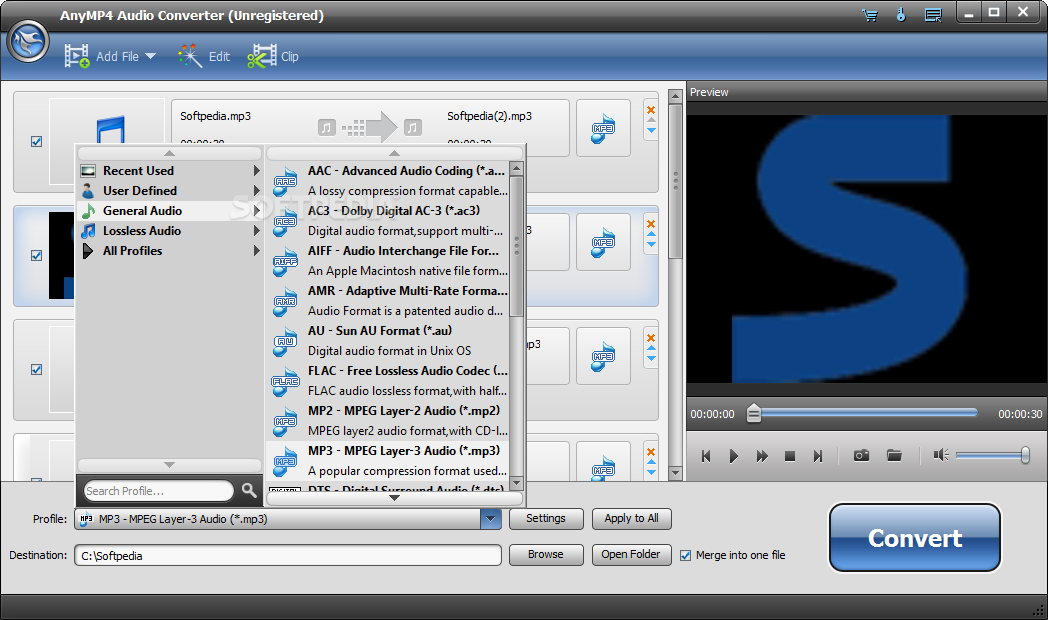
Task: Fast forward the preview
Action: [x=762, y=456]
